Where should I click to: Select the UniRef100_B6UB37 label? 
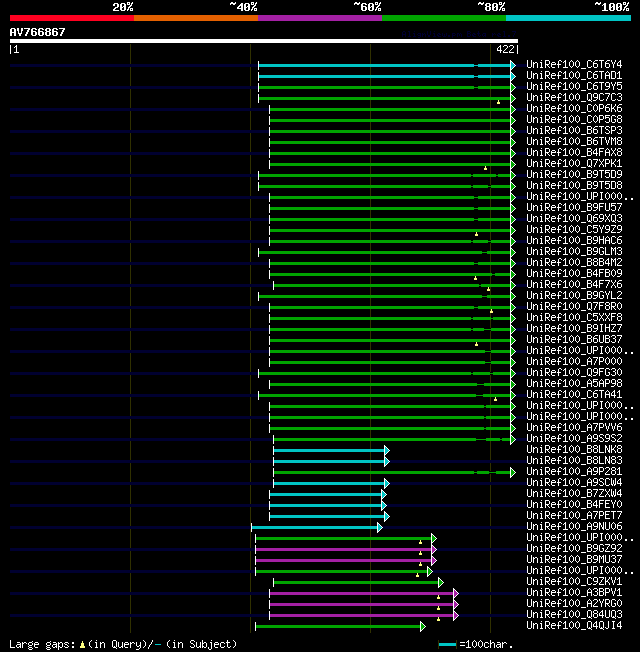(574, 340)
